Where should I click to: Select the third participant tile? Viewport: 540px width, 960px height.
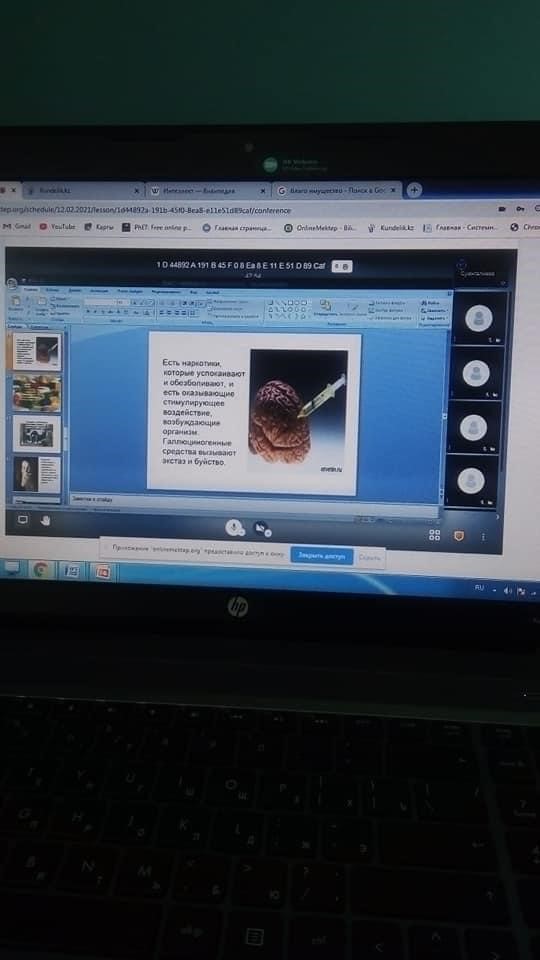point(474,427)
